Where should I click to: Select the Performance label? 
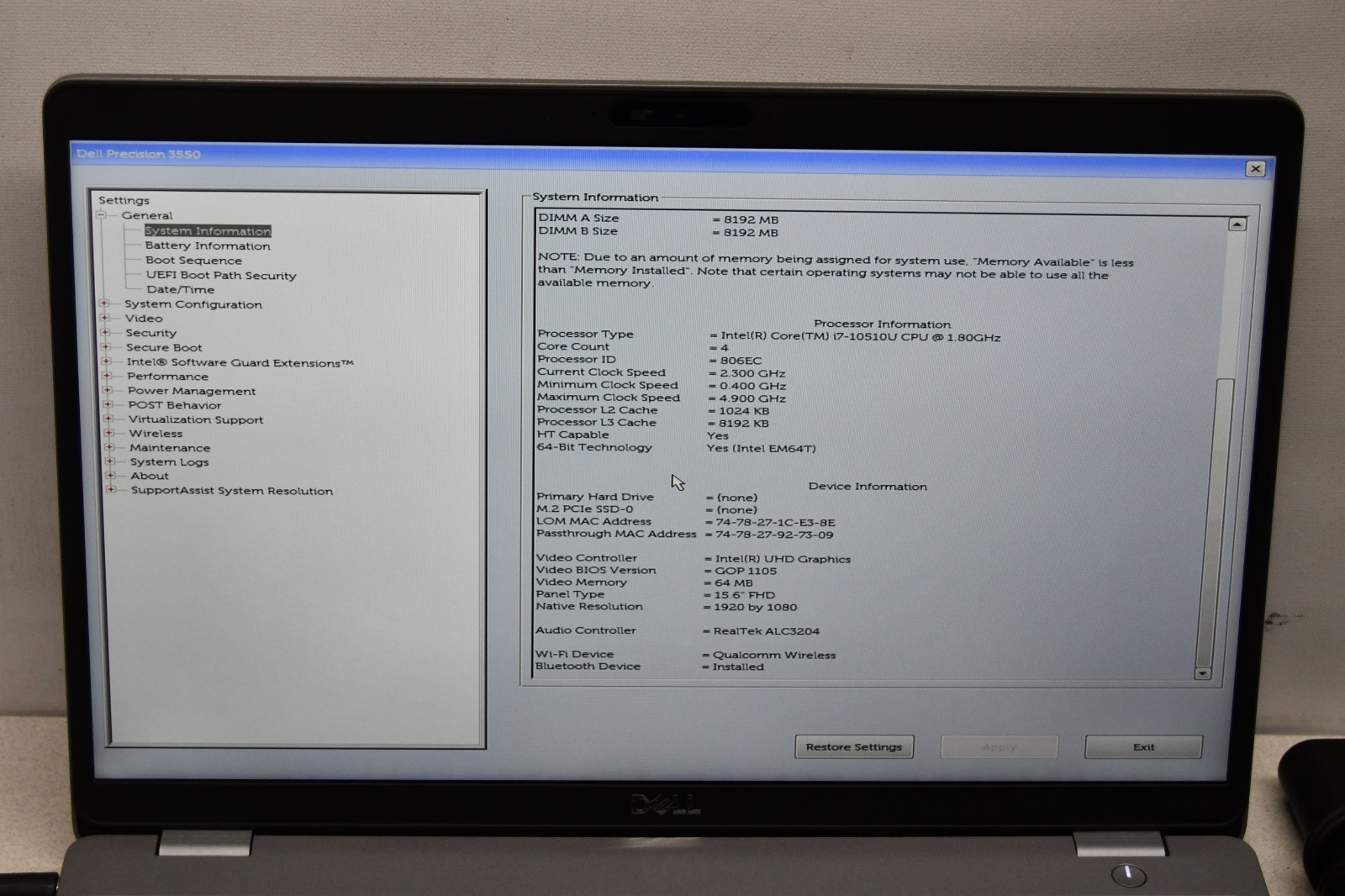pyautogui.click(x=167, y=376)
